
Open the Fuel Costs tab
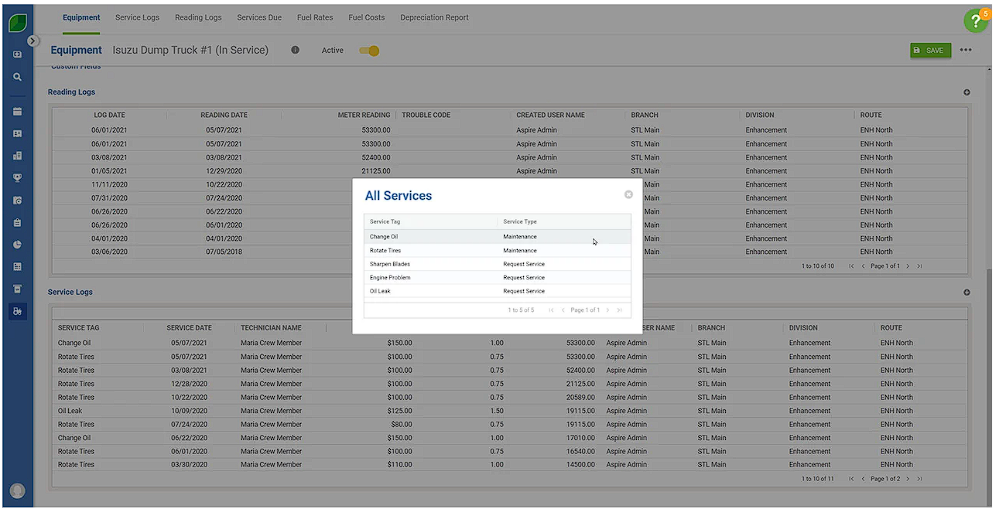[367, 17]
